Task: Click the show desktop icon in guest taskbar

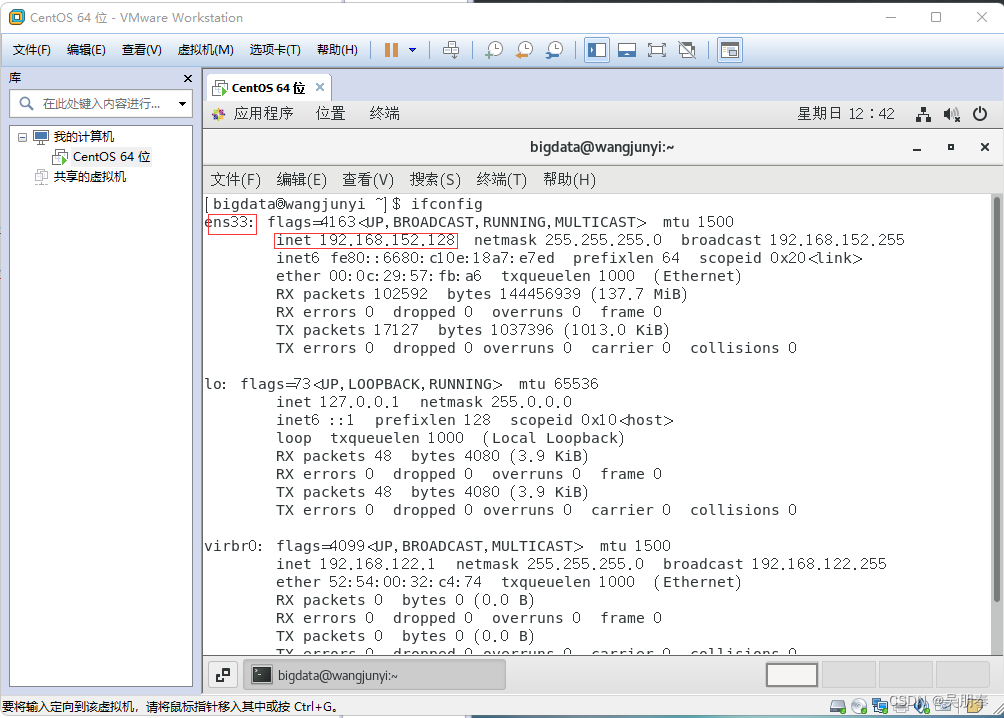Action: (223, 675)
